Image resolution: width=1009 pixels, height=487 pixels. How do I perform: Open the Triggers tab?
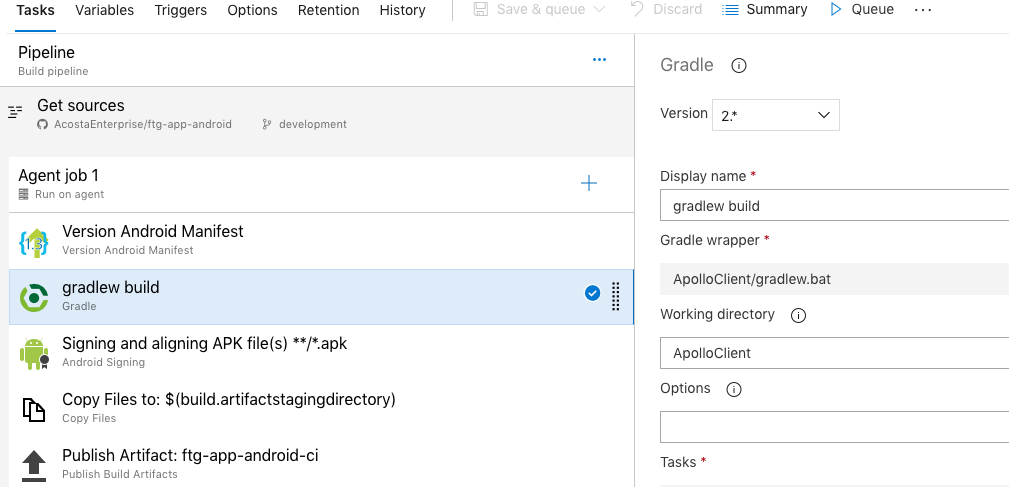[x=181, y=10]
